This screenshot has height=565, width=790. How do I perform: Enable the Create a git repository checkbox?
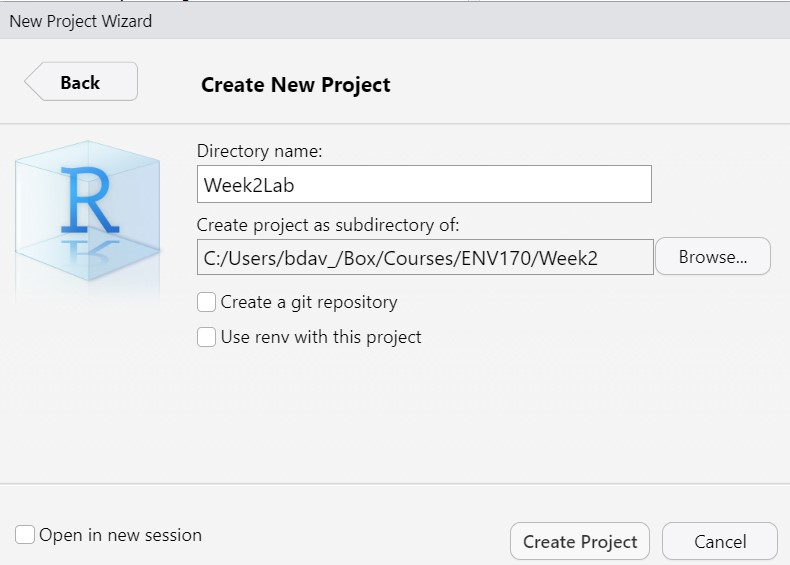(x=207, y=302)
